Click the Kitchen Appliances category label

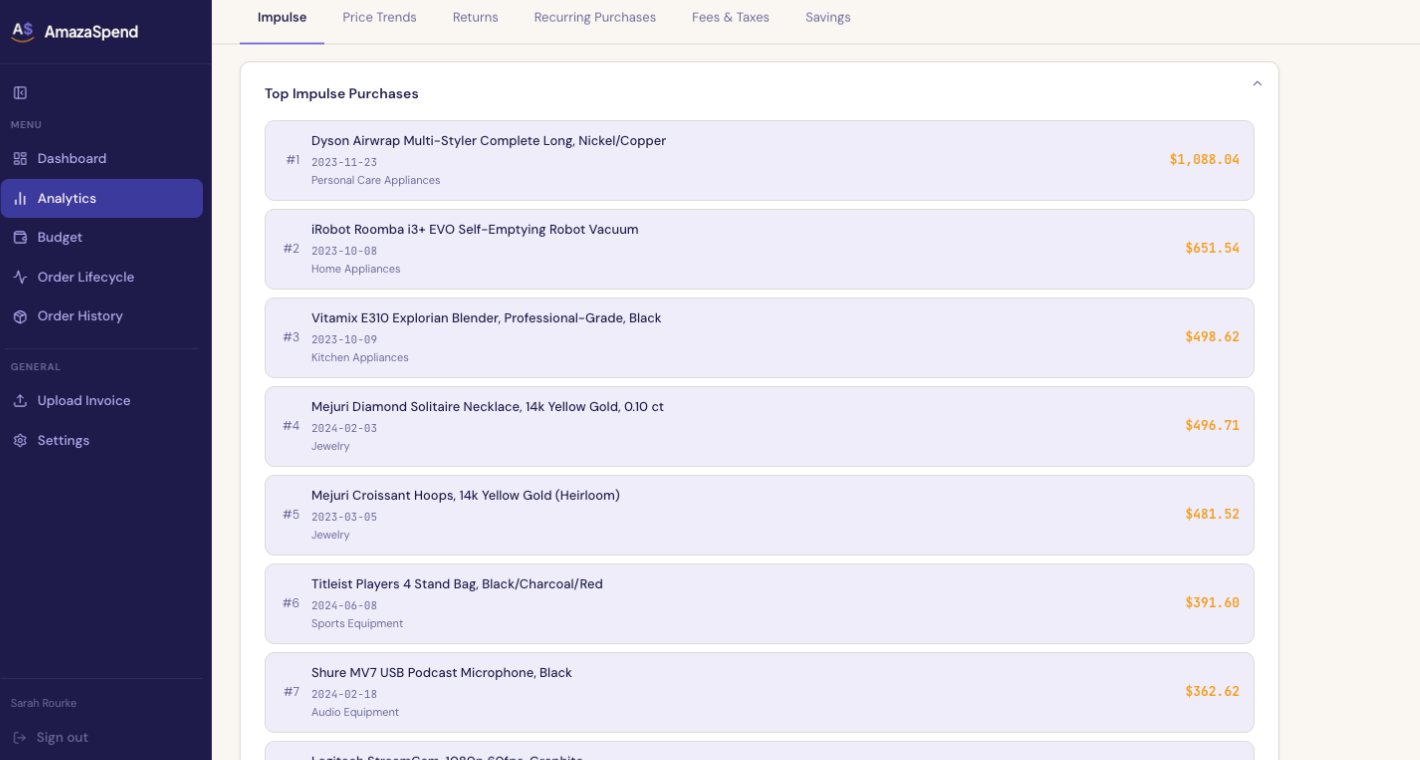pos(359,358)
